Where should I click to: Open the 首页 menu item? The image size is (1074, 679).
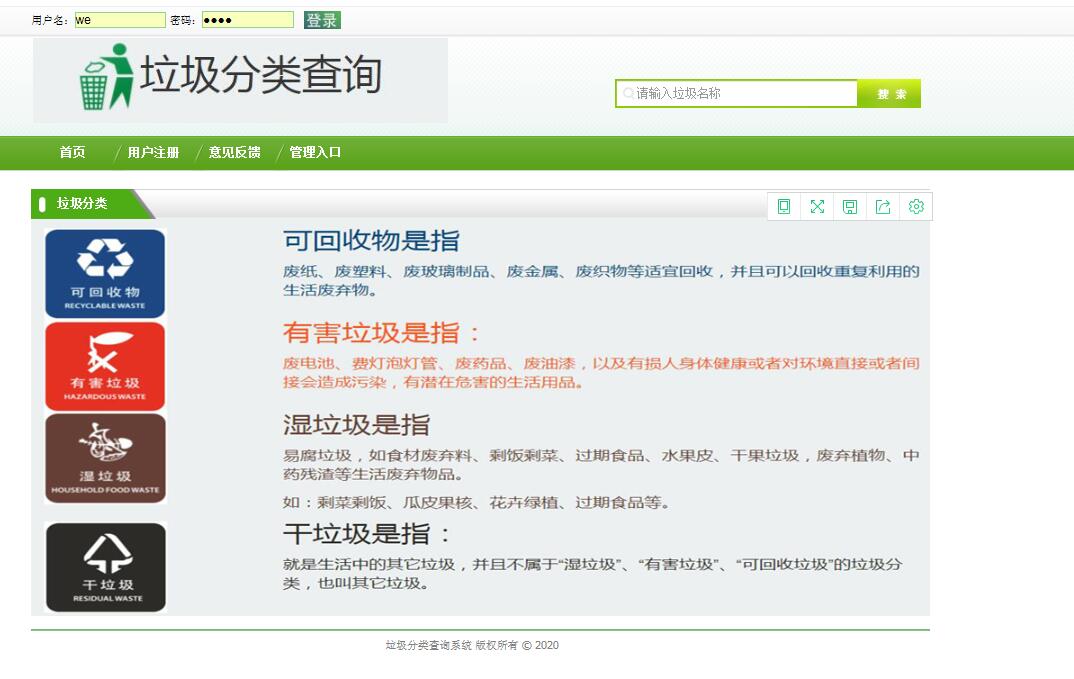pos(72,152)
